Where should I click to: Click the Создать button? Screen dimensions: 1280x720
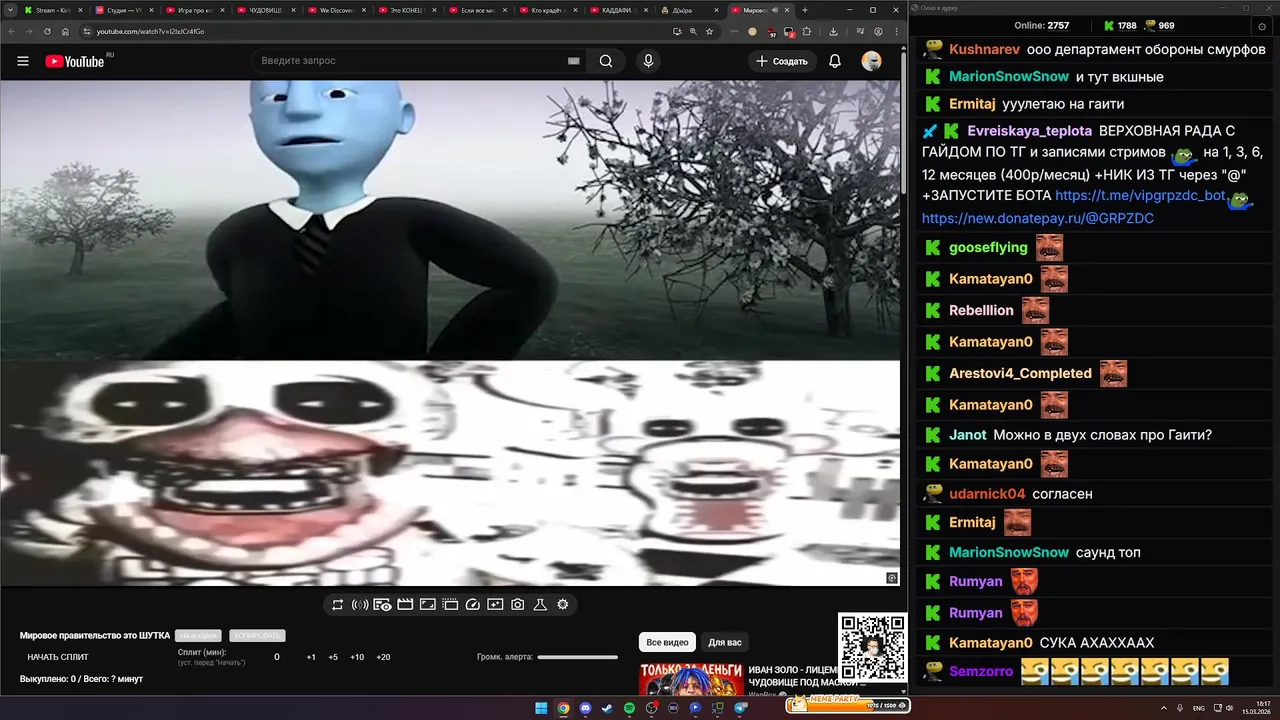pos(782,61)
